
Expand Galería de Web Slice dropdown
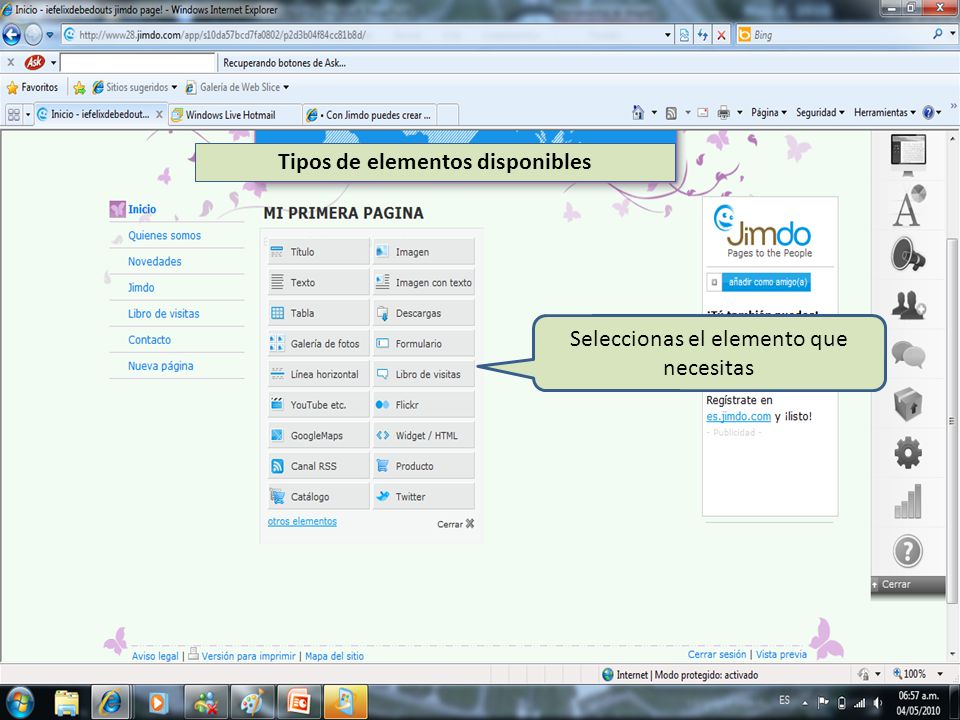[x=286, y=88]
